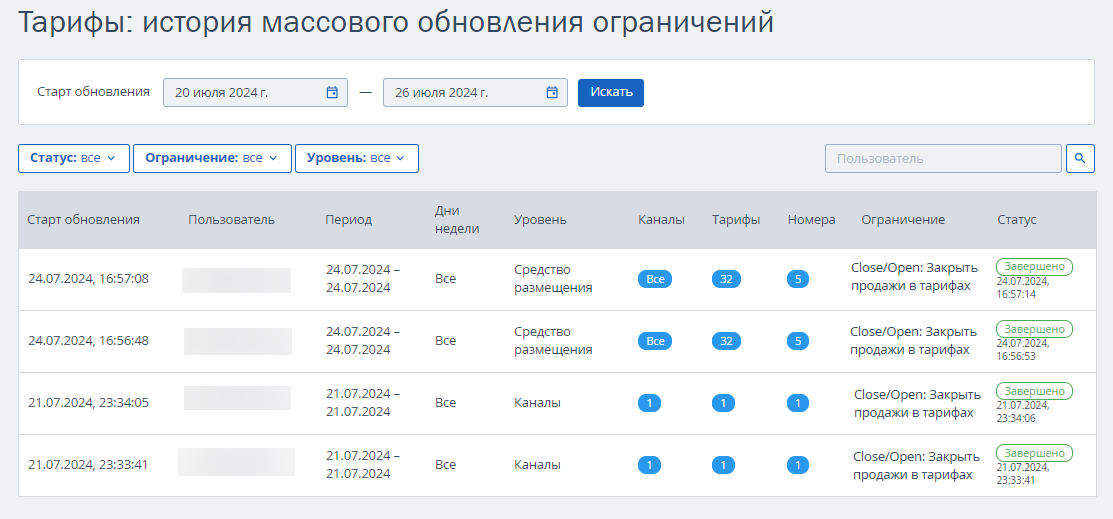This screenshot has width=1113, height=519.
Task: Click calendar icon in end date field
Action: [x=552, y=93]
